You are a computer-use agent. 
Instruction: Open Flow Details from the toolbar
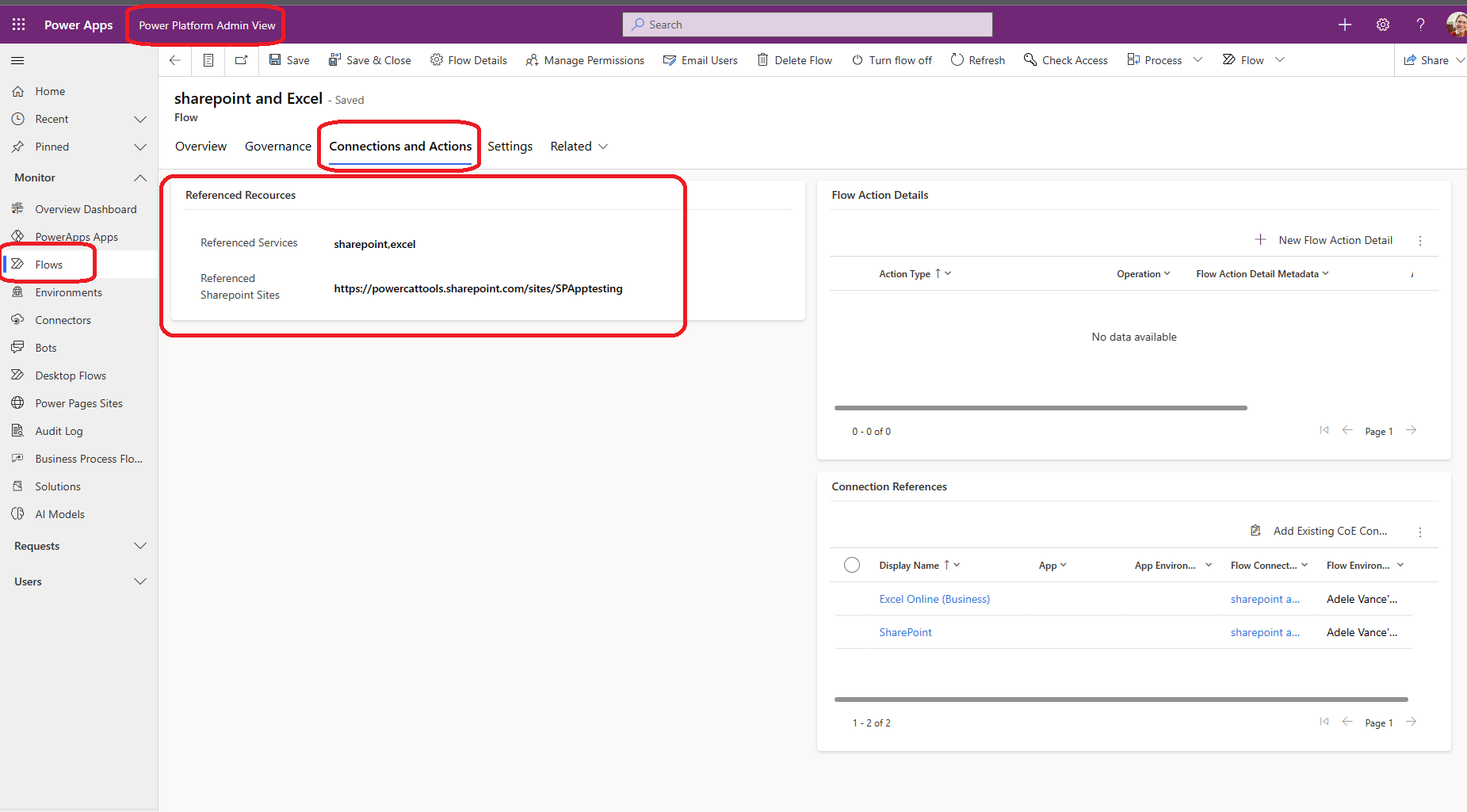click(468, 59)
